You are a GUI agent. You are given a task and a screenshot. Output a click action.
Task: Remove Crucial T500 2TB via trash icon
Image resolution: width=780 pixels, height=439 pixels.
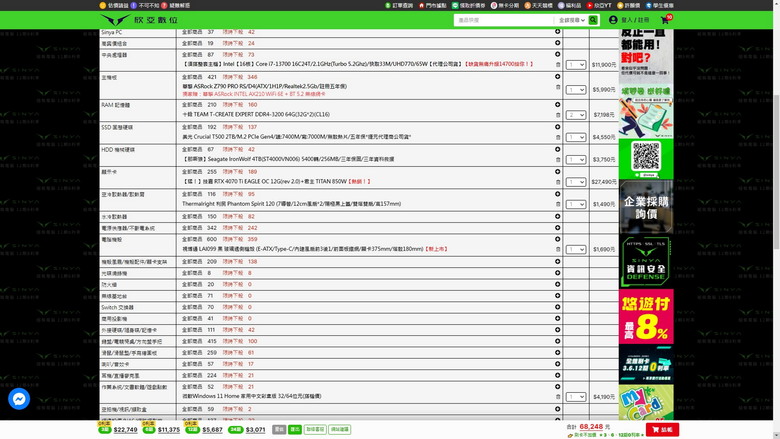558,137
